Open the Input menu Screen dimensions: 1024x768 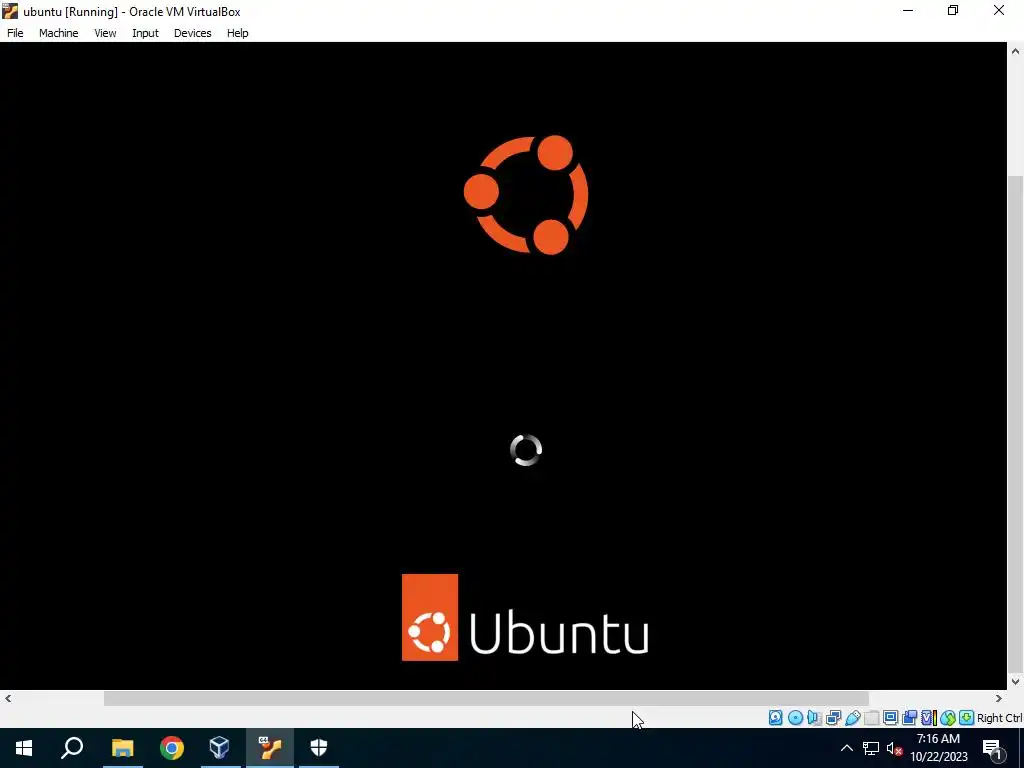pos(145,33)
